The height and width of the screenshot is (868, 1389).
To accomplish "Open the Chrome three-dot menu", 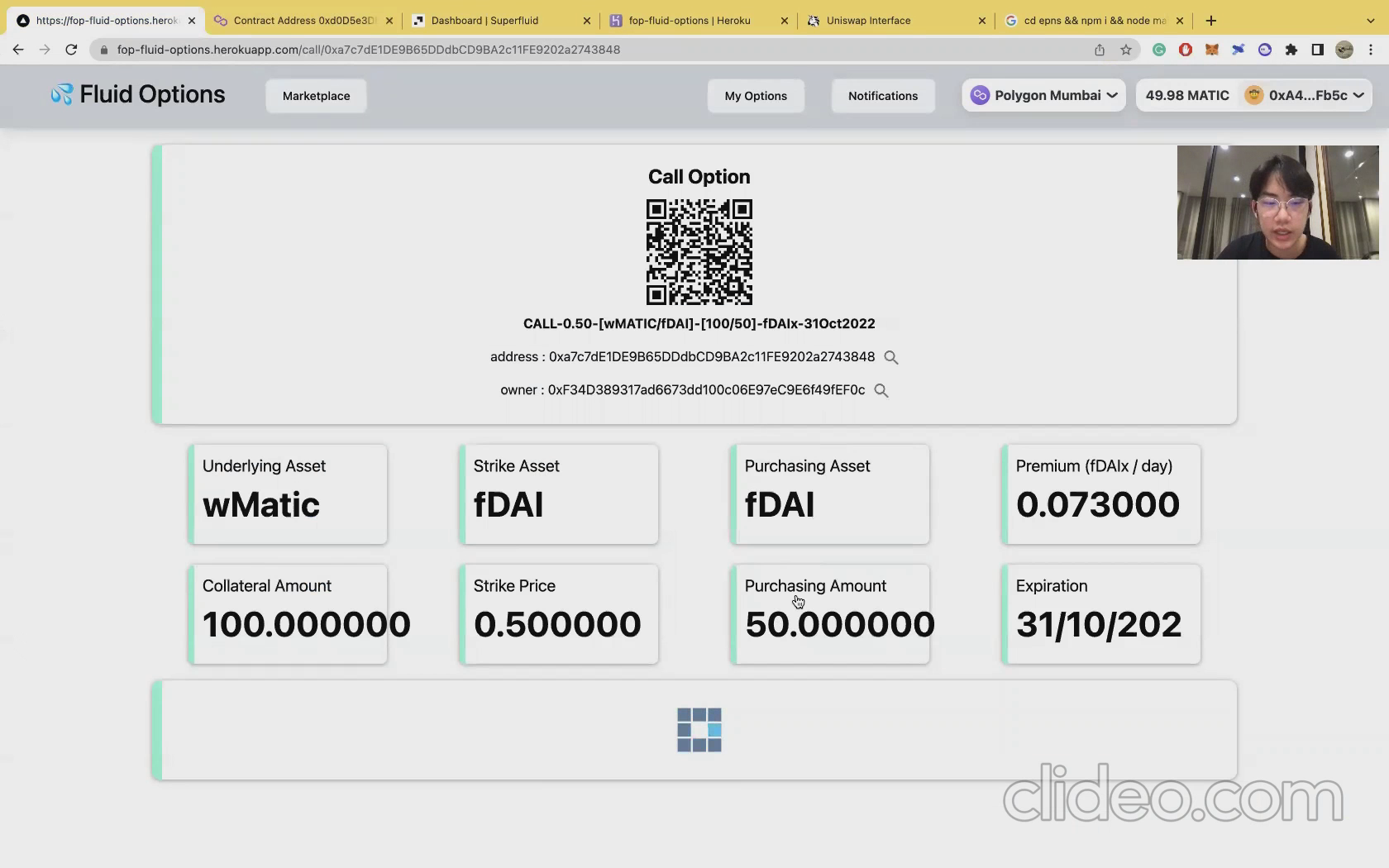I will 1371,50.
